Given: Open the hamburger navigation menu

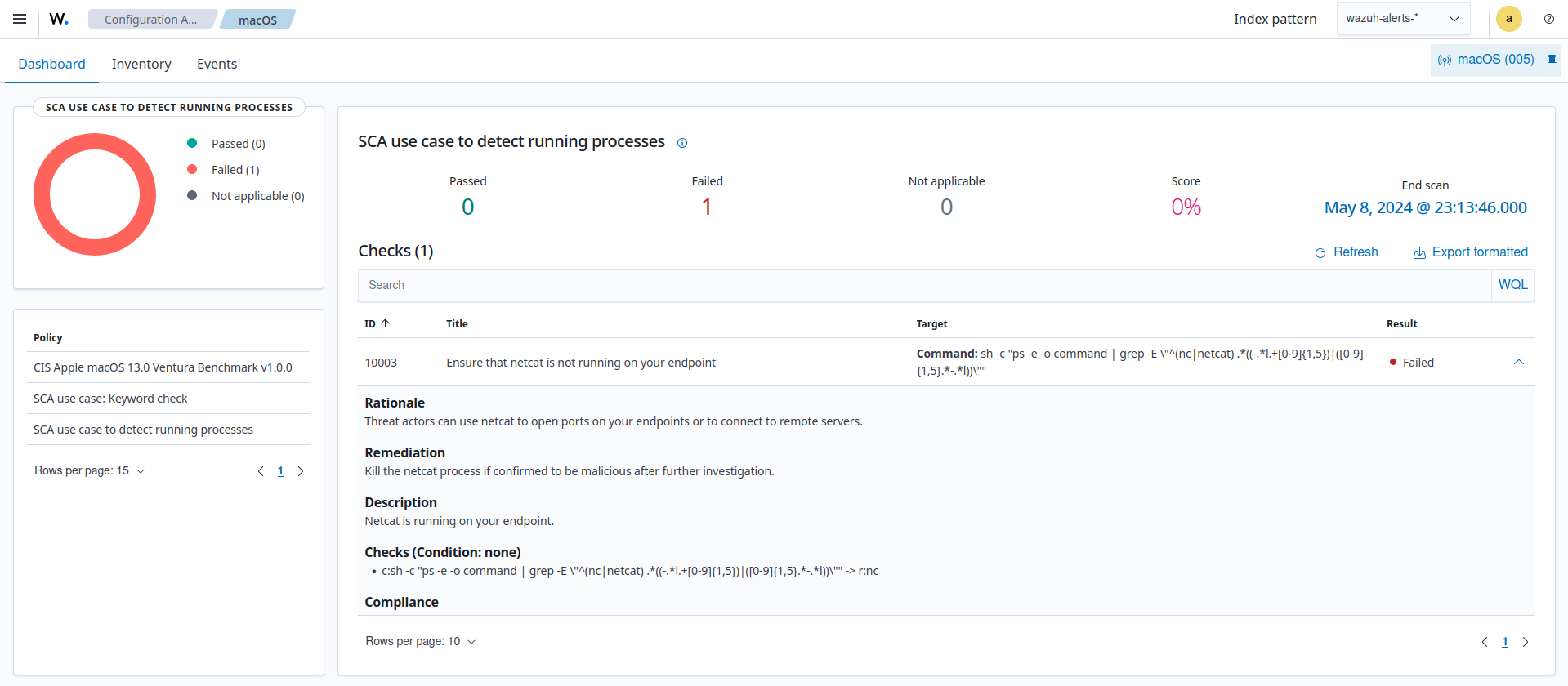Looking at the screenshot, I should click(x=20, y=19).
